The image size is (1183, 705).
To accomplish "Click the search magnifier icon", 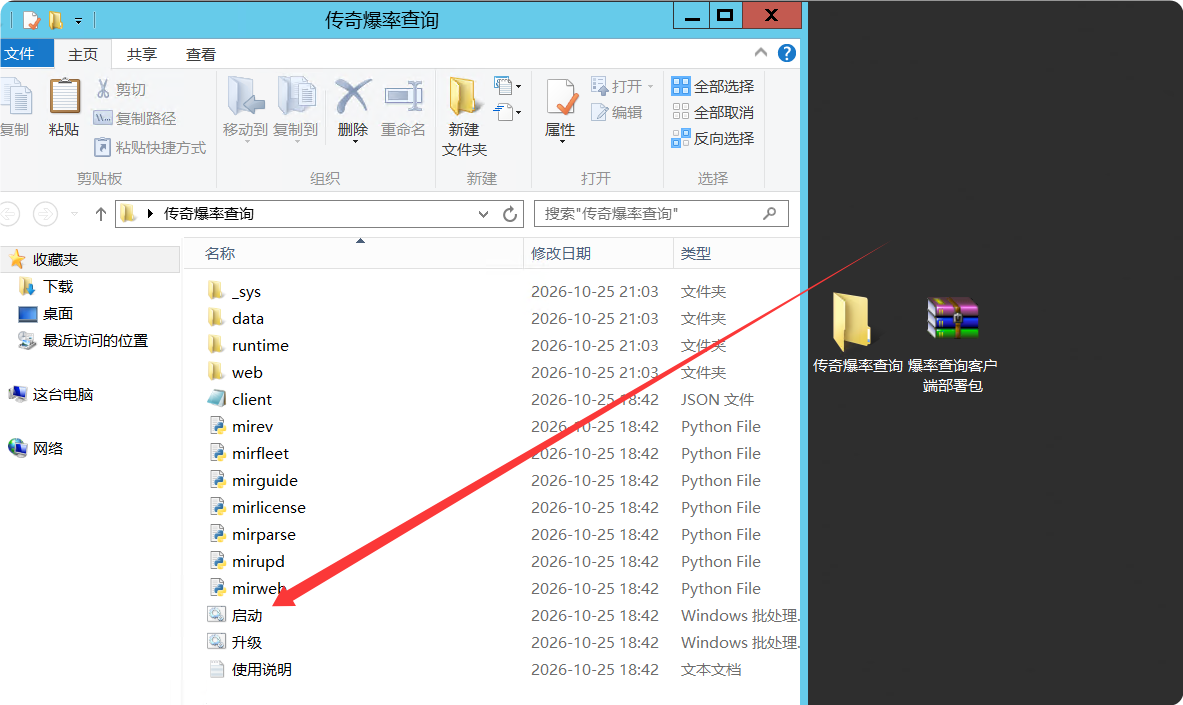I will [769, 214].
